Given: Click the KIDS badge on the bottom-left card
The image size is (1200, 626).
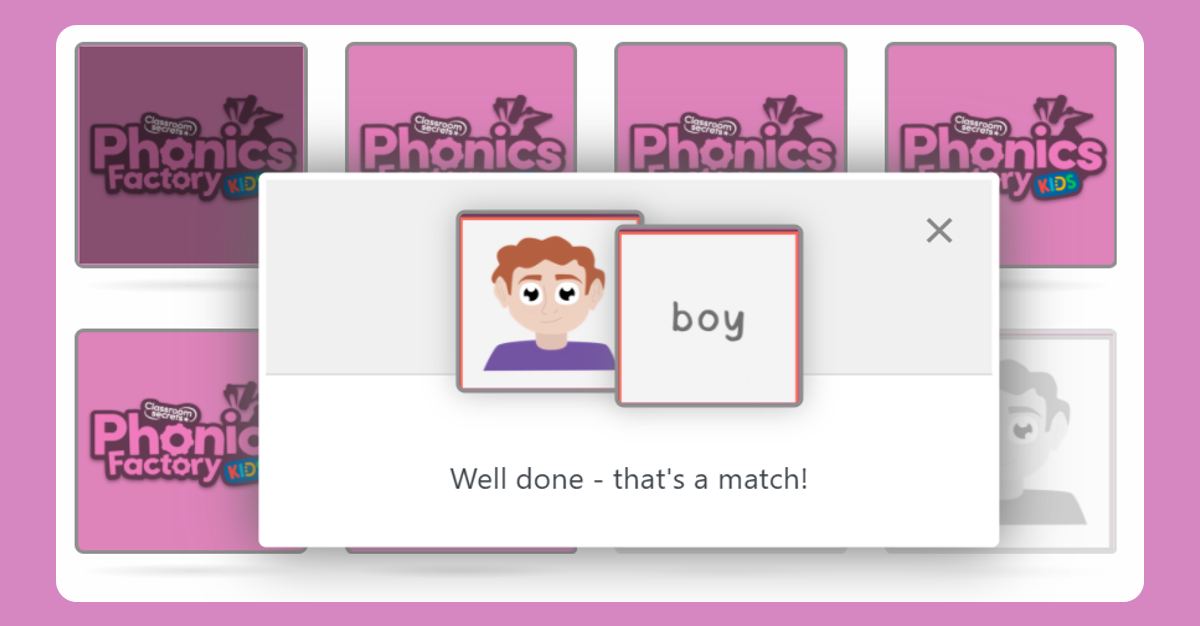Looking at the screenshot, I should click(x=240, y=468).
